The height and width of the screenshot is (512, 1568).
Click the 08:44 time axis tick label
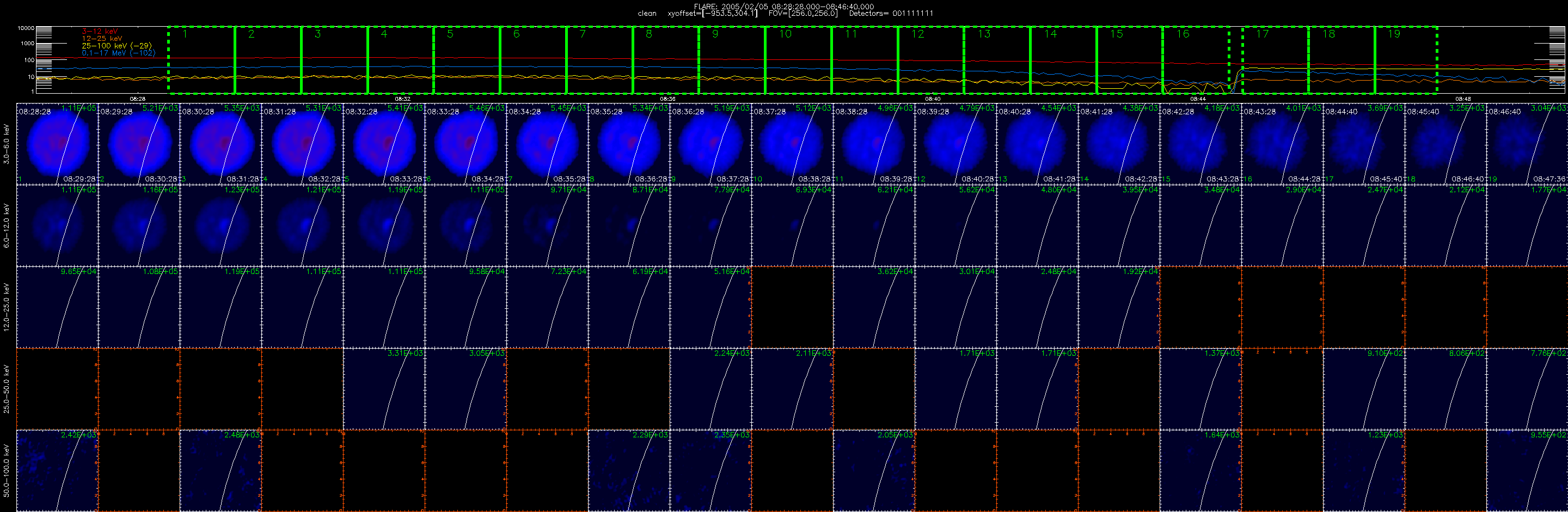click(1198, 99)
